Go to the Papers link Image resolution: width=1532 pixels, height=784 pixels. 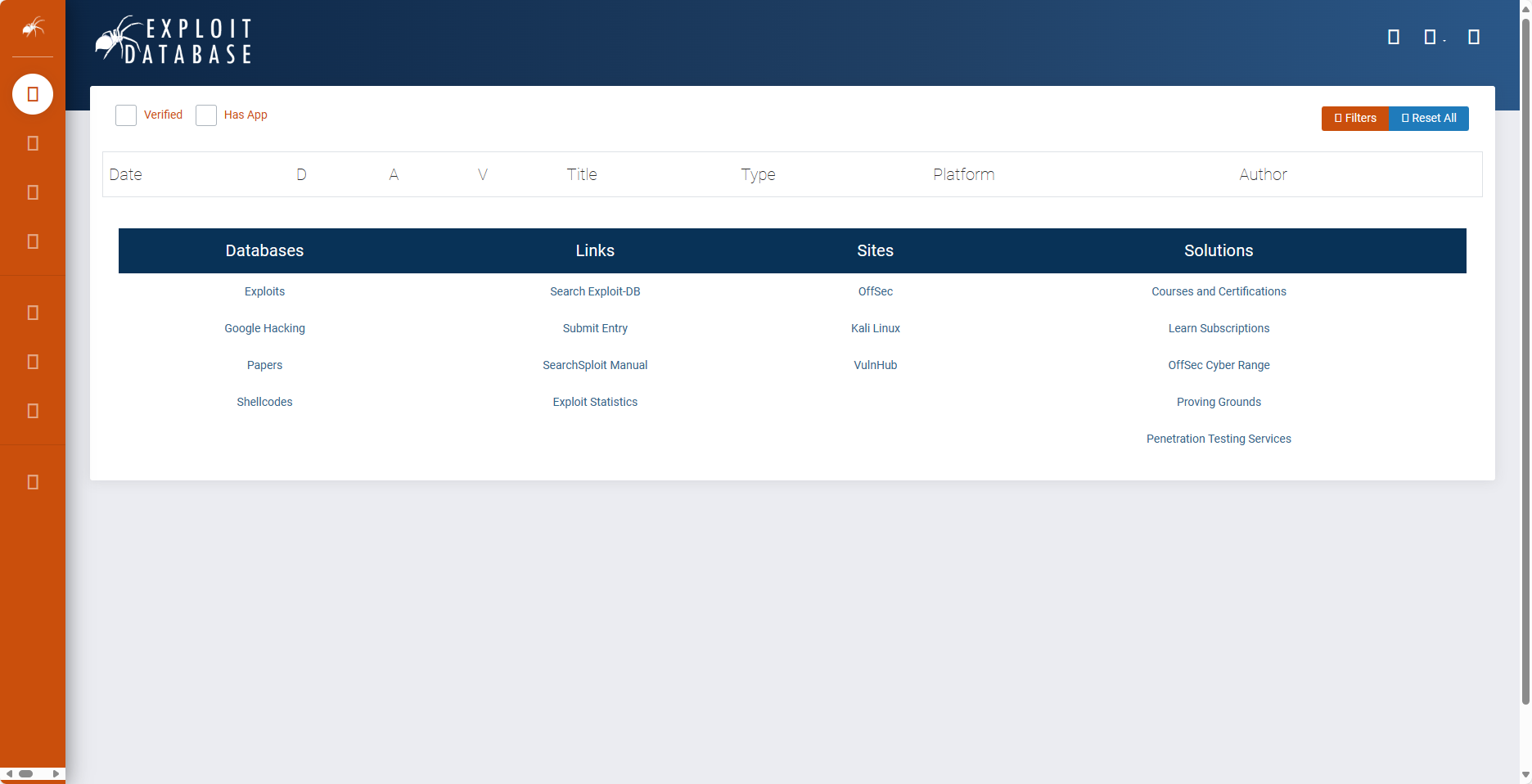pos(264,365)
